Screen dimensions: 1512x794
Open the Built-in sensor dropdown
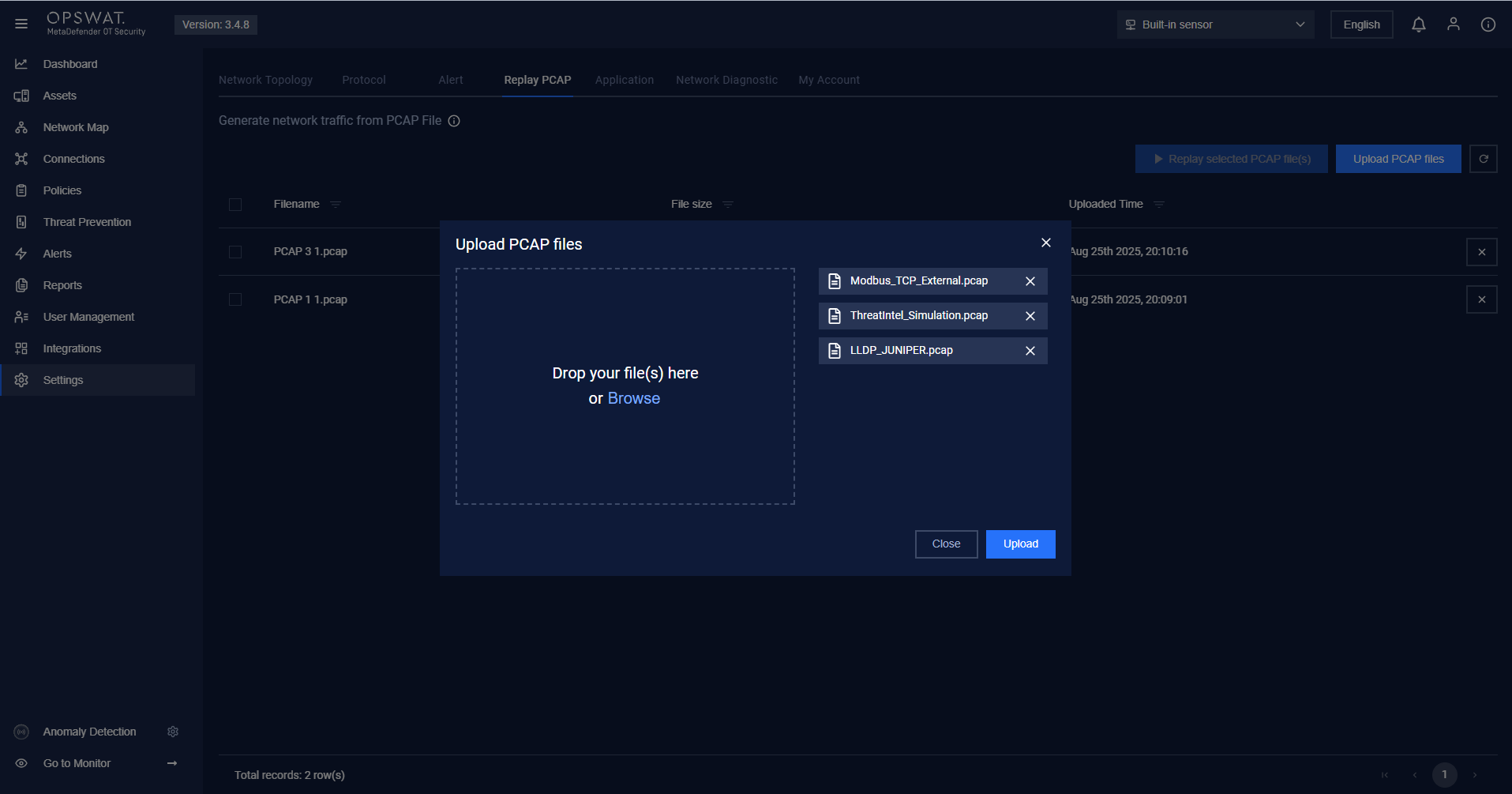pos(1215,24)
